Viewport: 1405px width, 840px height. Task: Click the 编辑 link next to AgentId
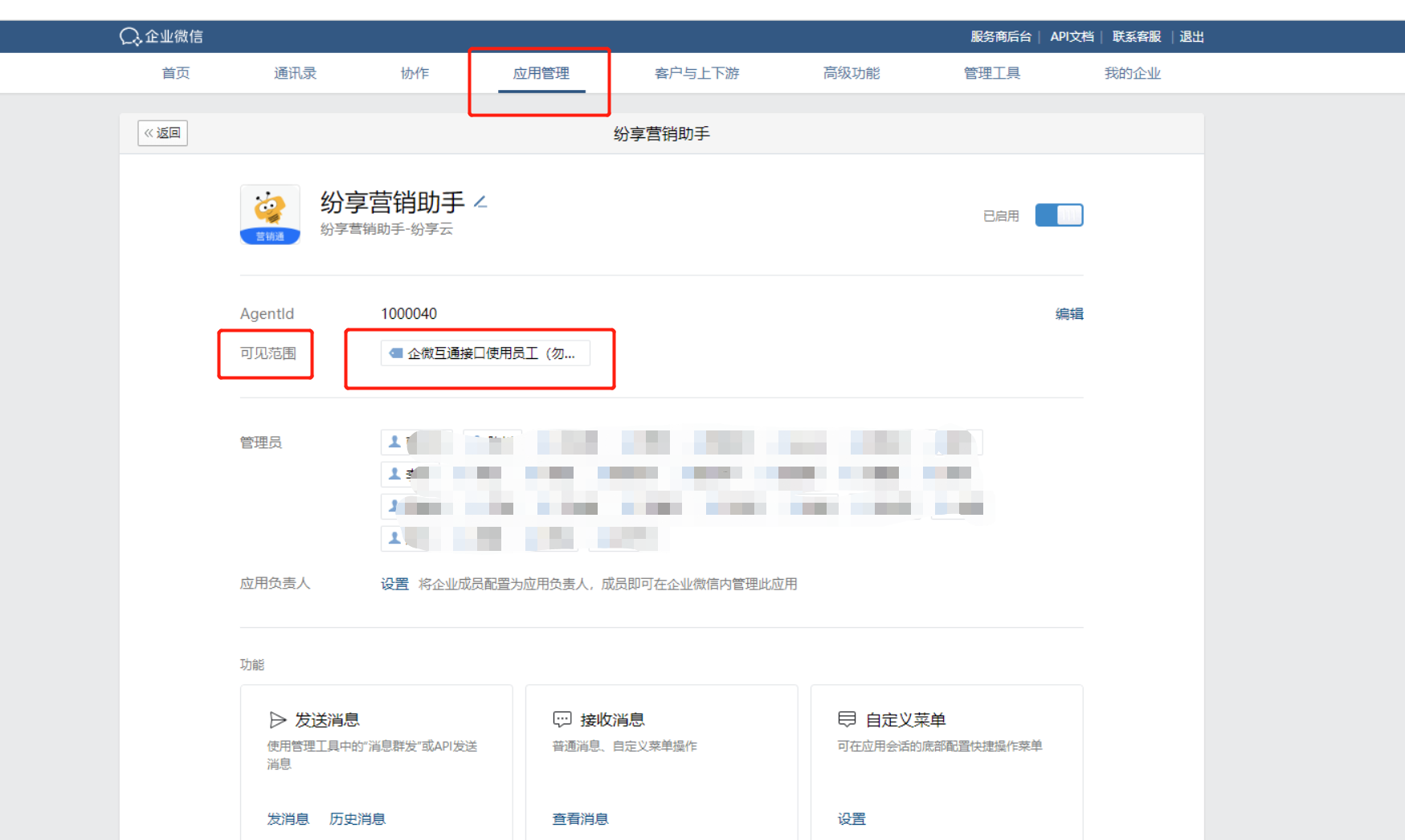(1068, 314)
